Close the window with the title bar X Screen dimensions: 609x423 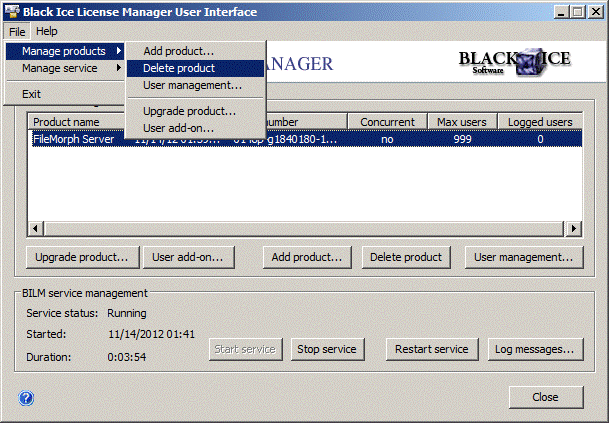pyautogui.click(x=595, y=12)
